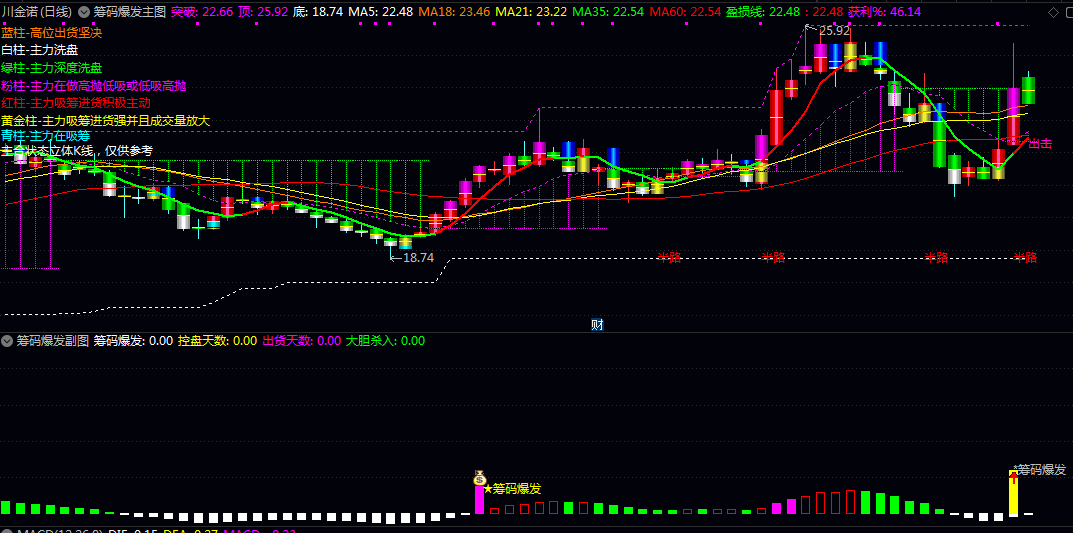Click the 出击 signal label
The width and height of the screenshot is (1073, 533).
tap(1039, 144)
